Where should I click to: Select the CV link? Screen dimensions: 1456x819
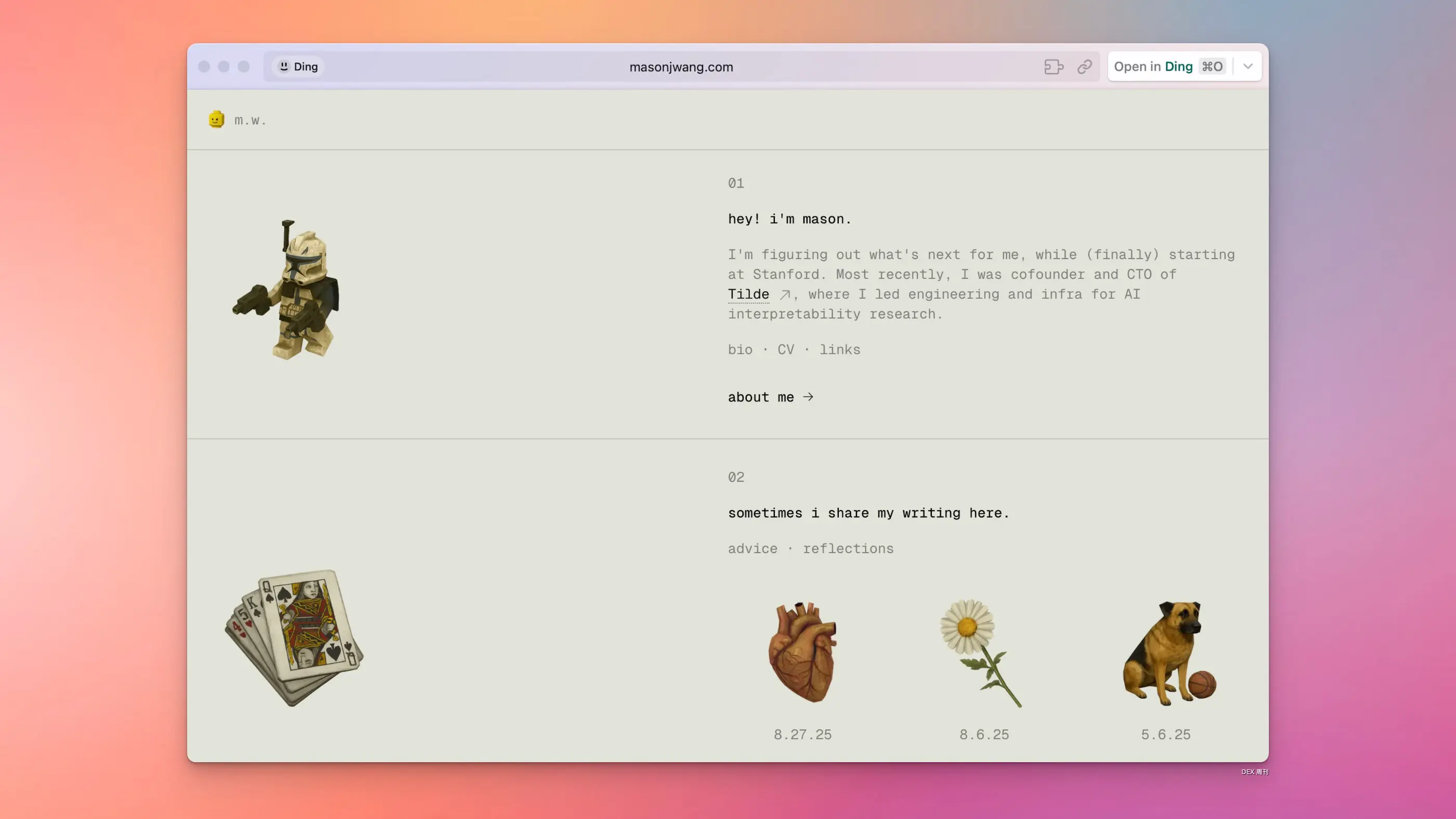tap(785, 350)
